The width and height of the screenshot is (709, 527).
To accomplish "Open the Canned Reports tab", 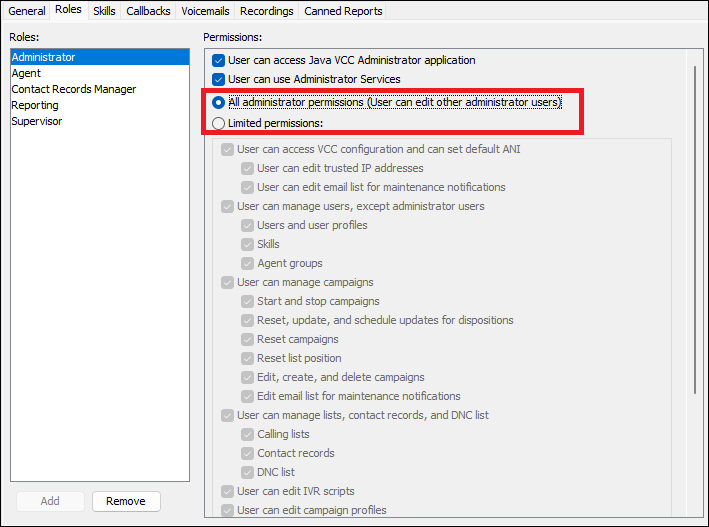I will tap(343, 11).
